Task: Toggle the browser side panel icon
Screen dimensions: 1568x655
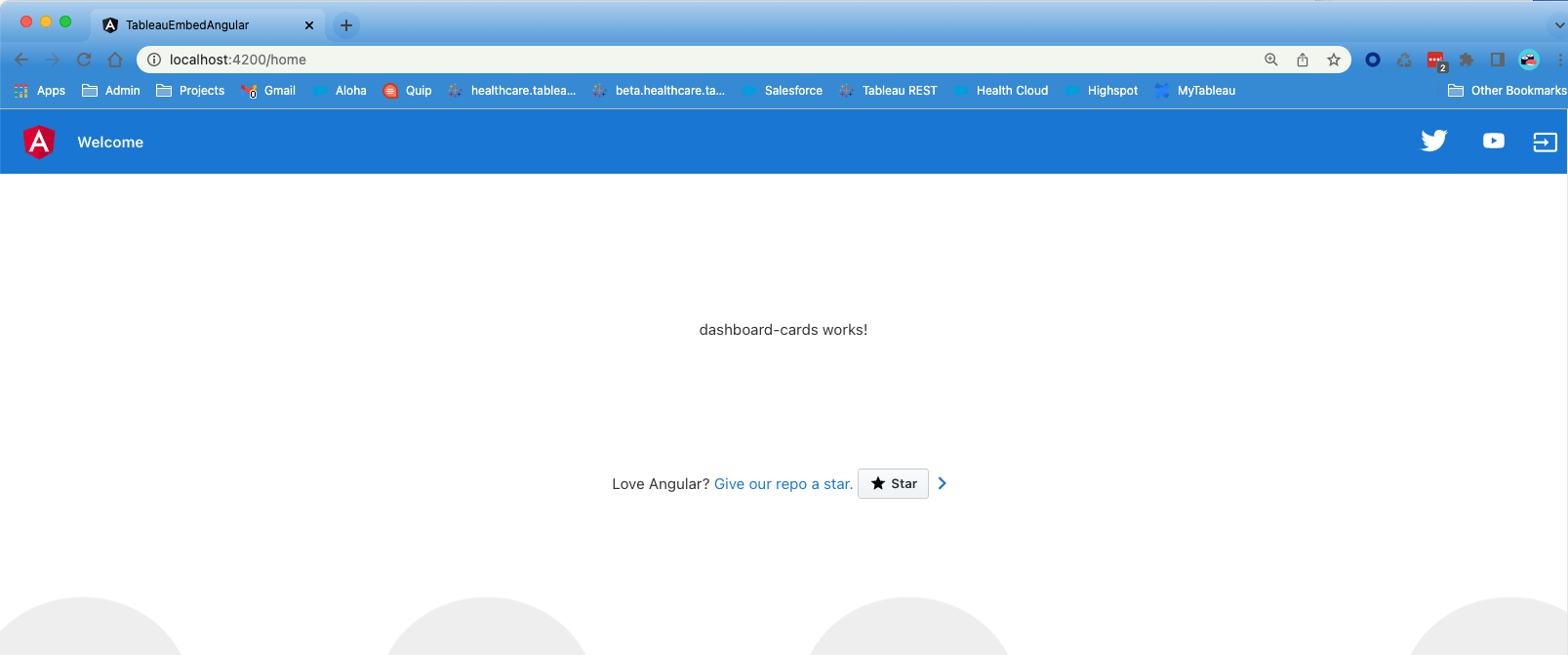Action: click(x=1497, y=60)
